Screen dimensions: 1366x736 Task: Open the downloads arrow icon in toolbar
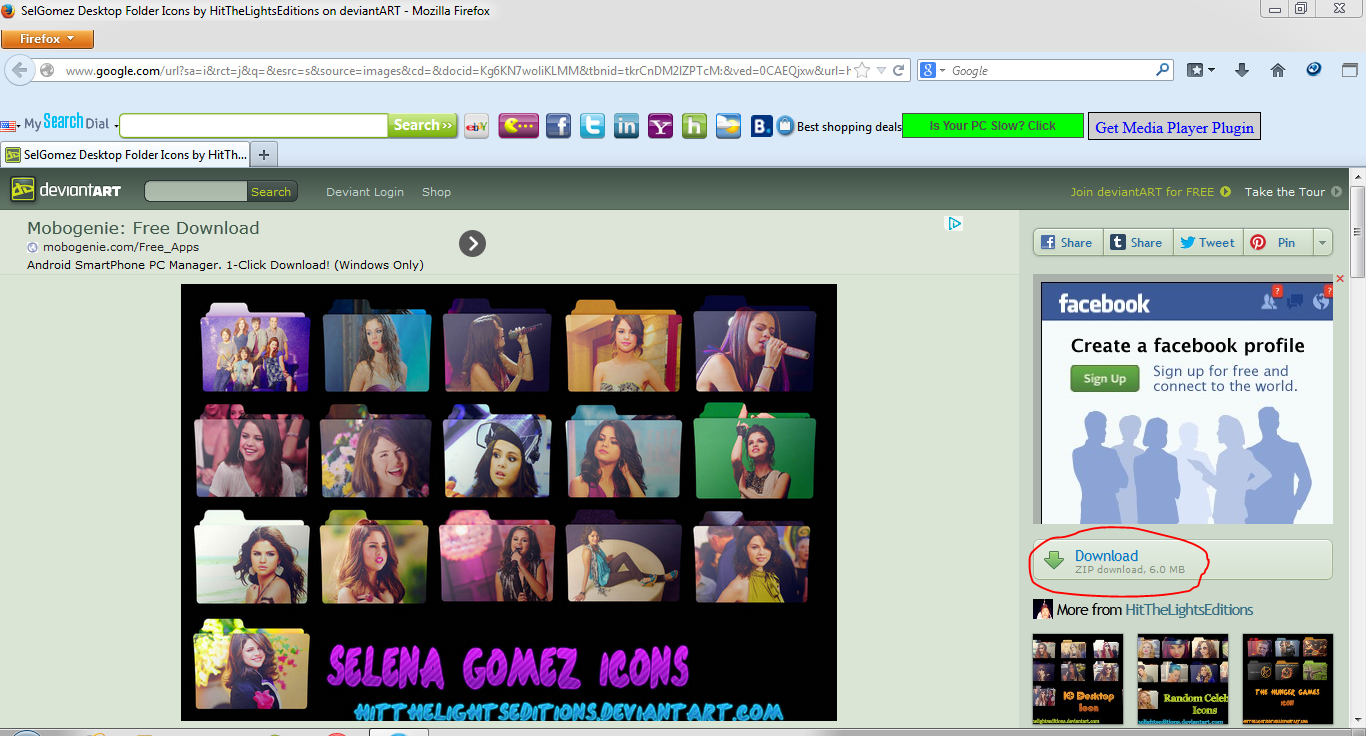(1242, 70)
